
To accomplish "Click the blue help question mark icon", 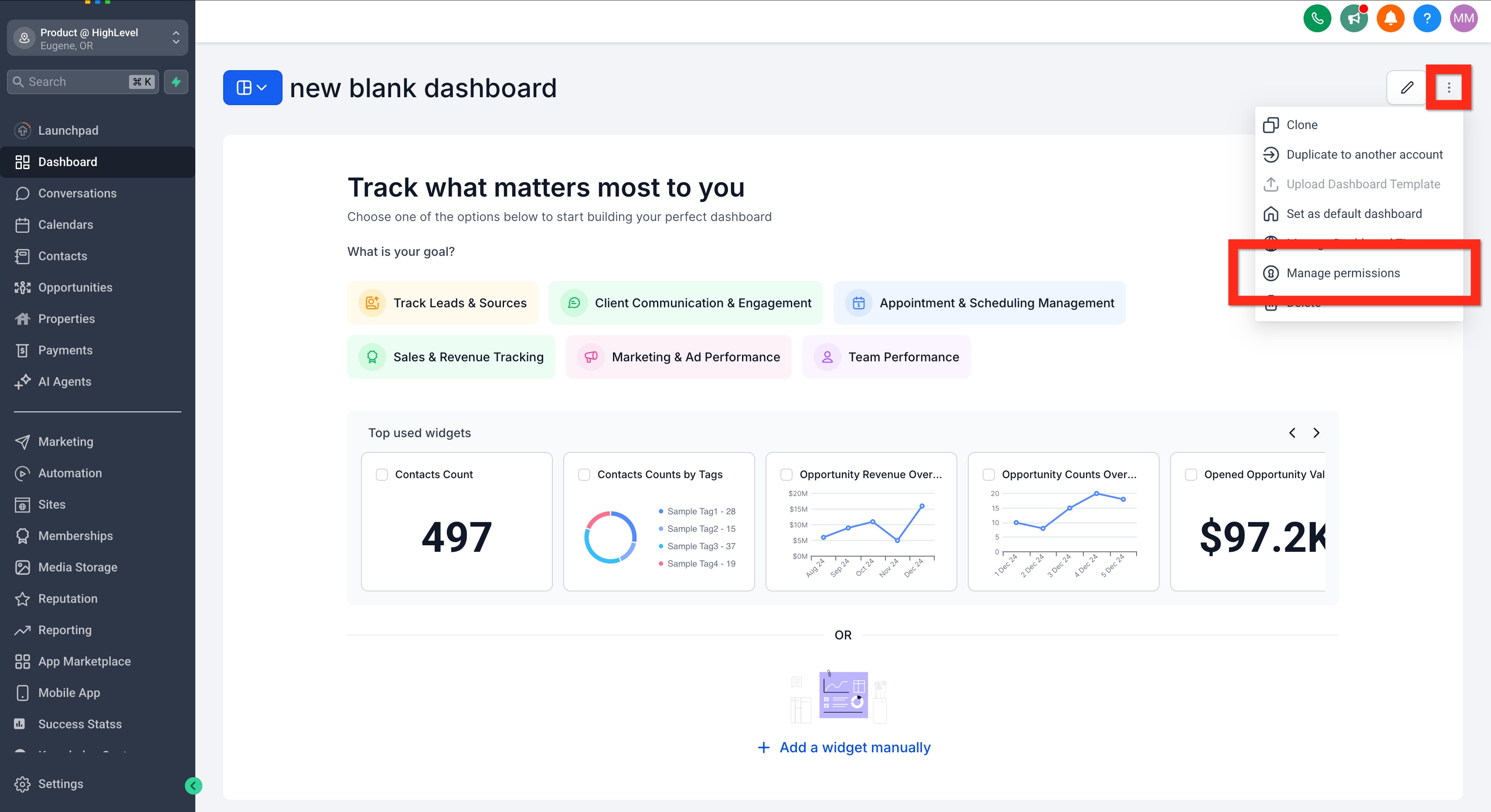I will click(1427, 18).
